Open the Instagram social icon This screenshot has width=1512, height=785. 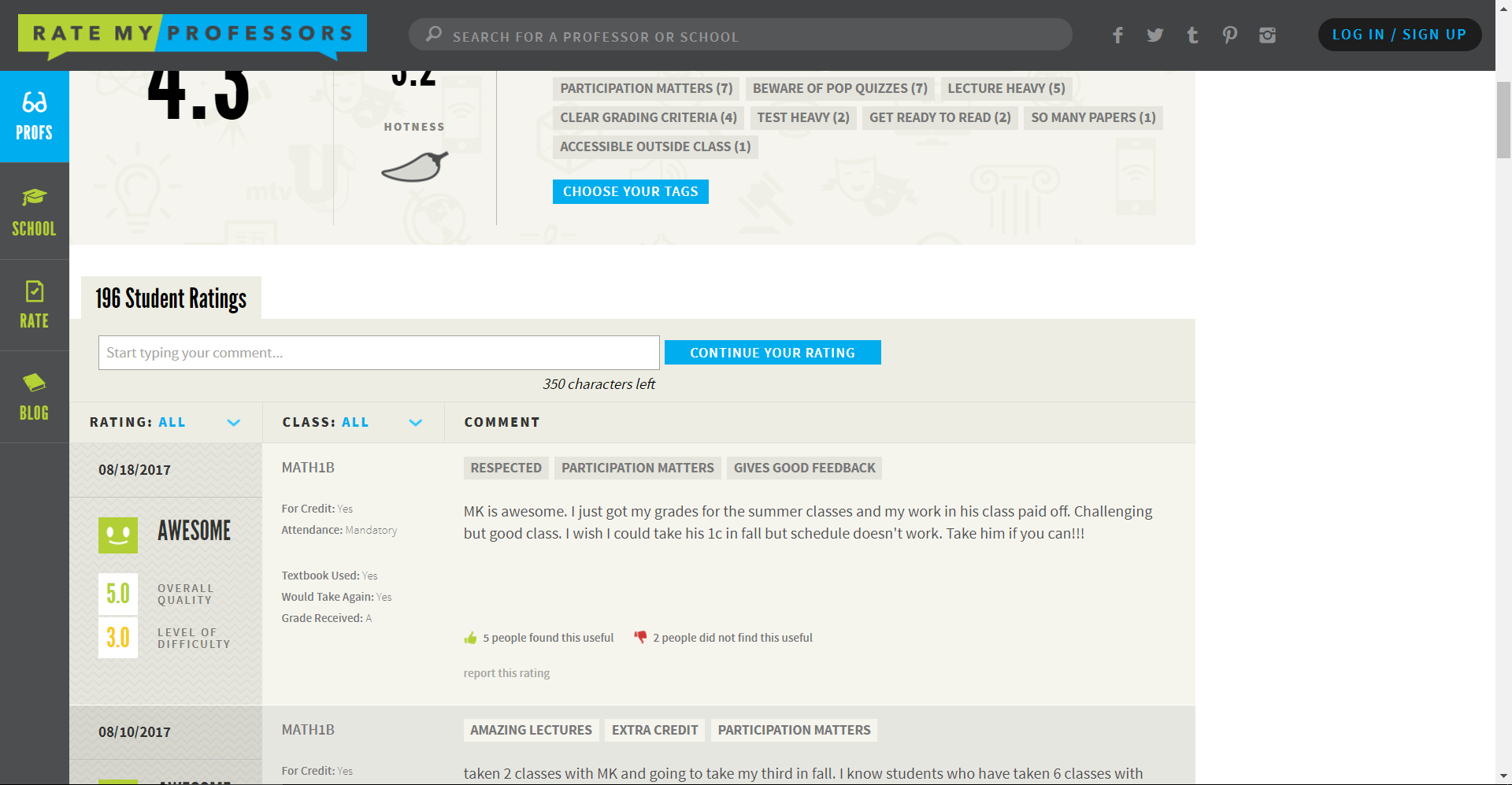coord(1267,35)
